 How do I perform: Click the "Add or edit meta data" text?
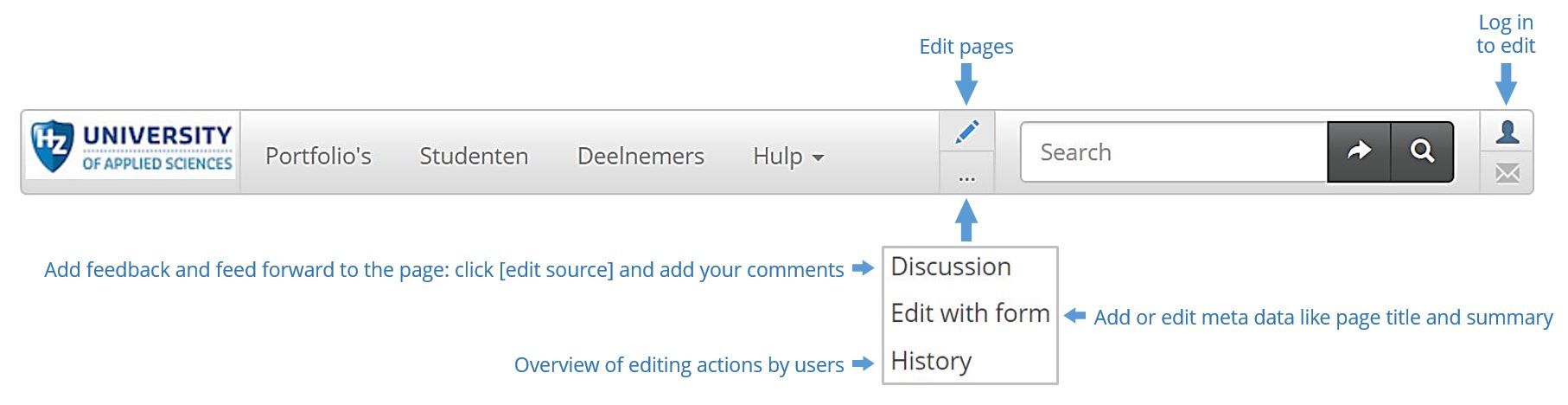[x=1323, y=318]
